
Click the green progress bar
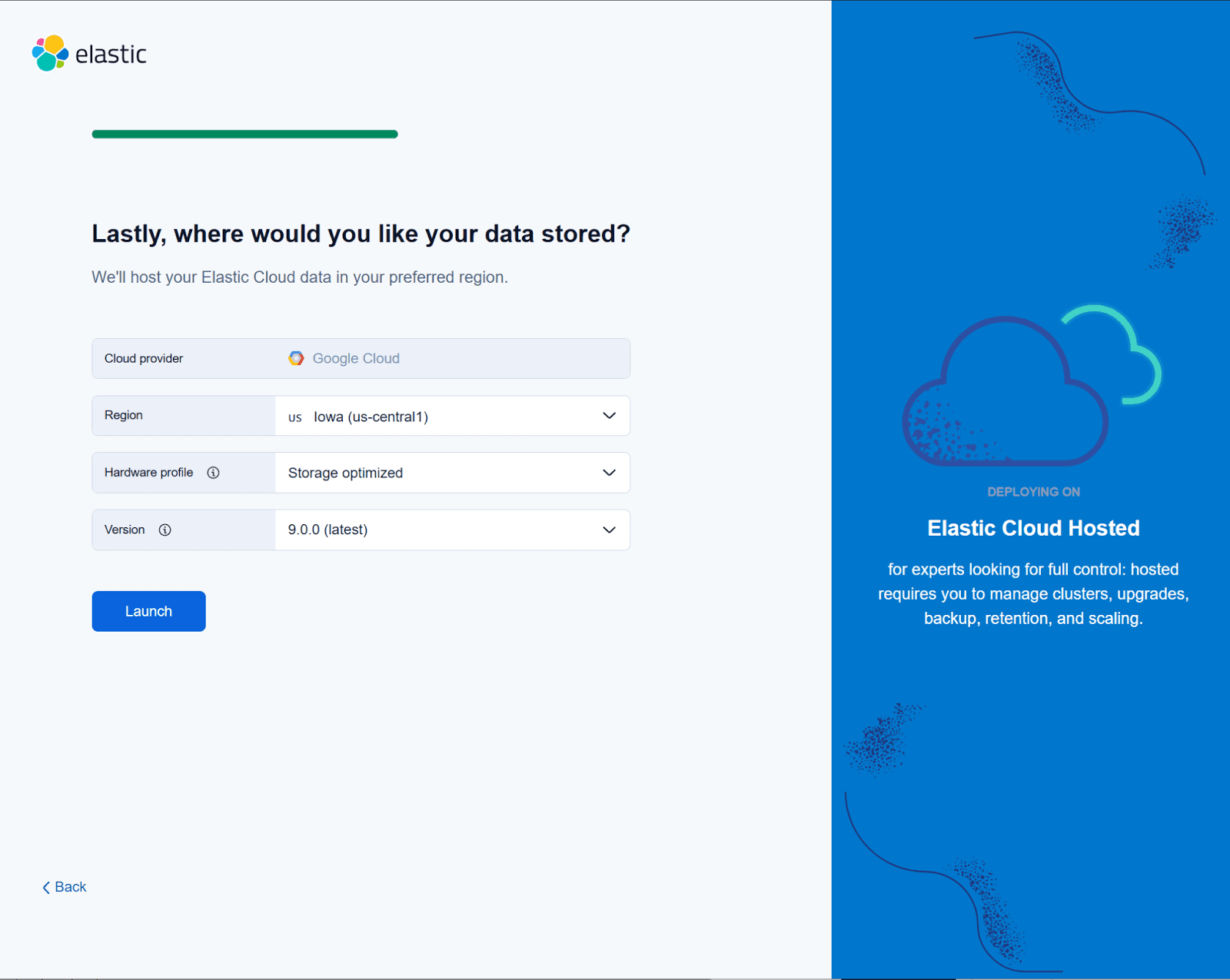click(x=244, y=134)
